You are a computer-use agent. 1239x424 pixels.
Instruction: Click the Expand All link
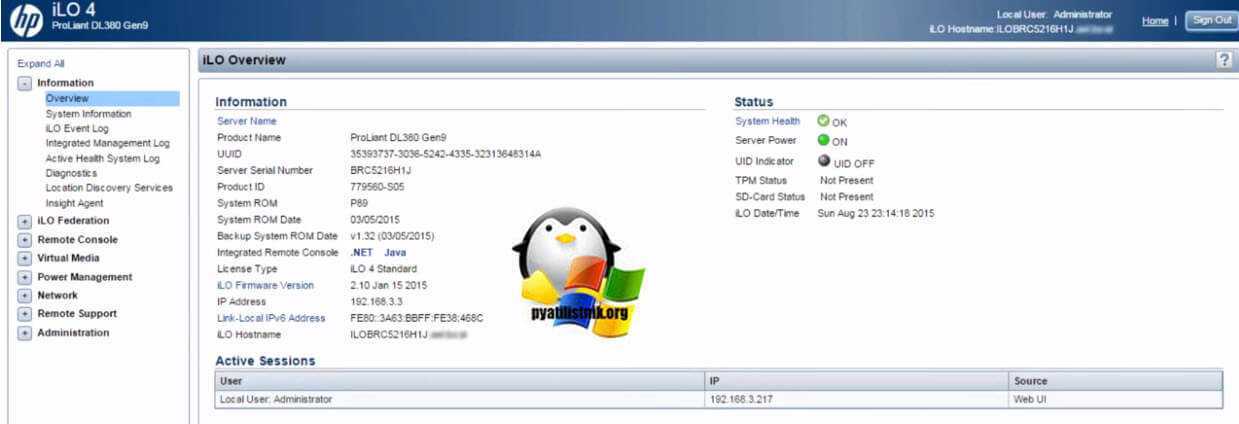point(41,63)
